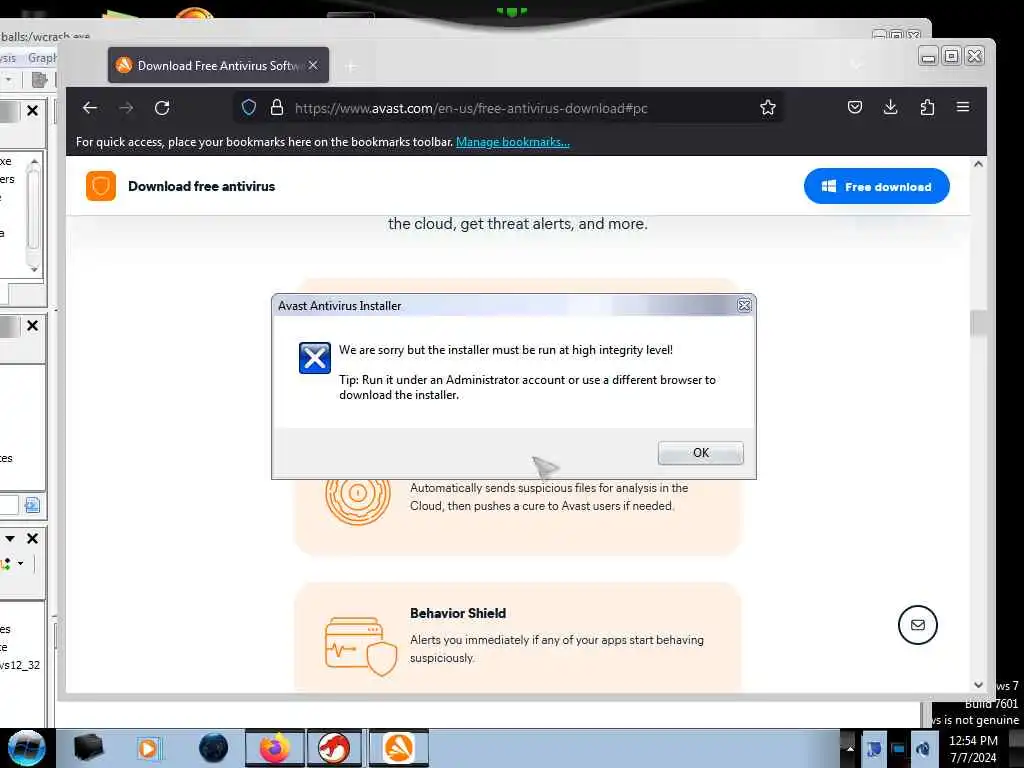Click OK in the Avast installer dialog

click(x=700, y=453)
